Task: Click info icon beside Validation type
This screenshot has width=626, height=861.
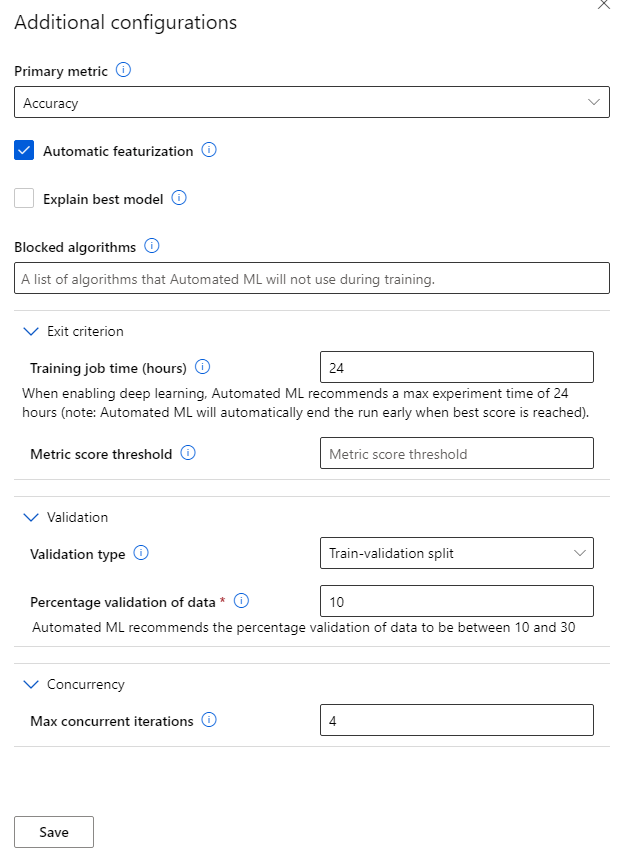Action: point(141,553)
